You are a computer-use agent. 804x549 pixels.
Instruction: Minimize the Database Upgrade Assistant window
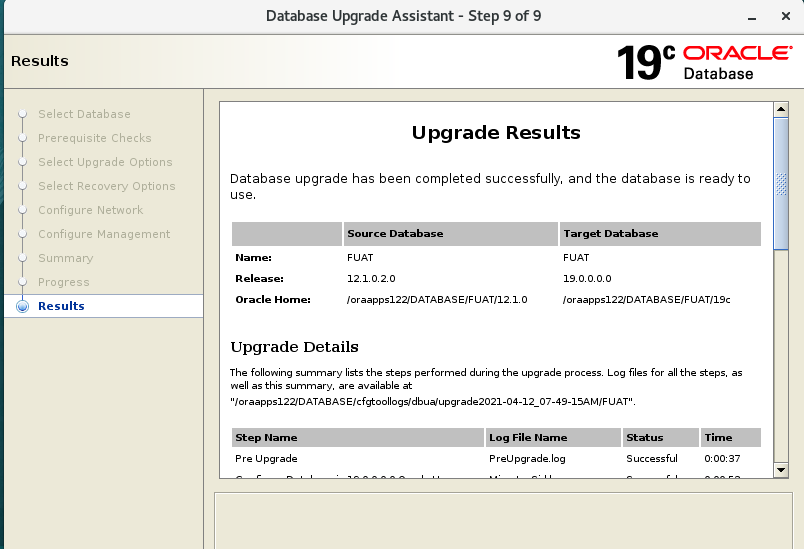point(752,17)
